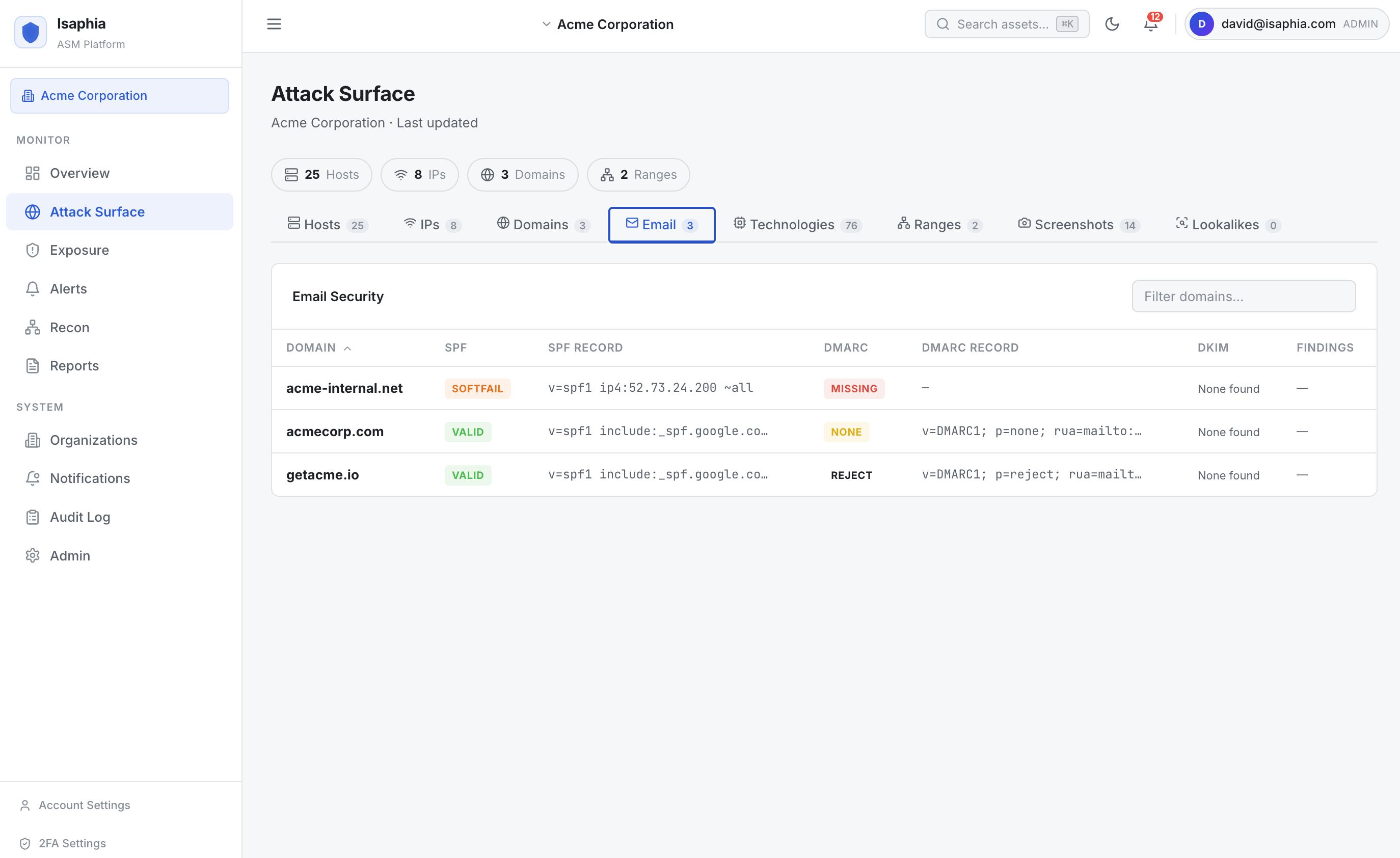1400x858 pixels.
Task: Open Notifications in the sidebar
Action: [x=120, y=478]
